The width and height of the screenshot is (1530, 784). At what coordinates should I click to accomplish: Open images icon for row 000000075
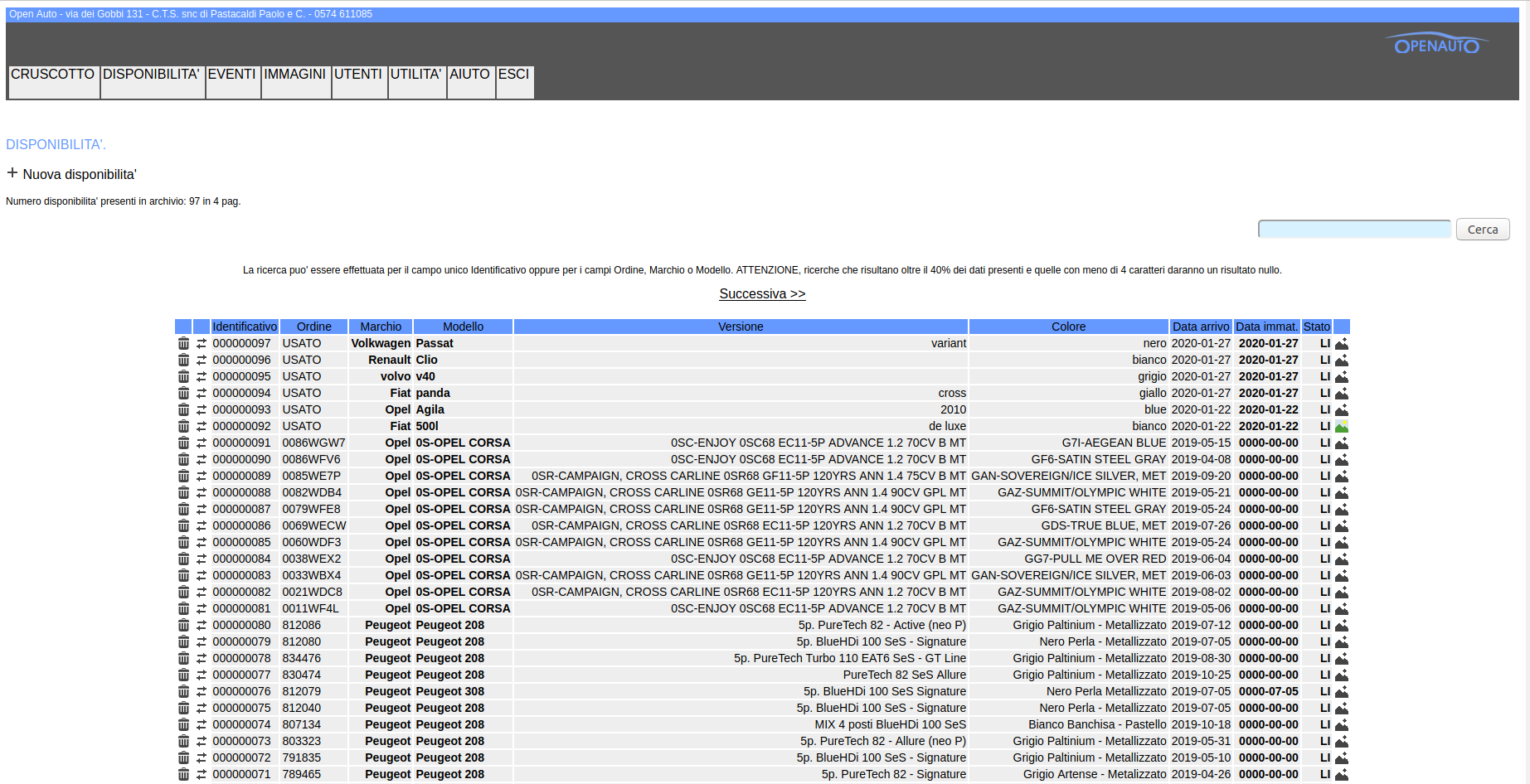1342,708
